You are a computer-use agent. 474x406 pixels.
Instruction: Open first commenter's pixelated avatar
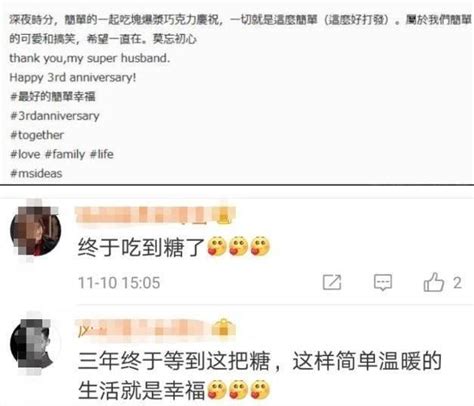[x=35, y=230]
